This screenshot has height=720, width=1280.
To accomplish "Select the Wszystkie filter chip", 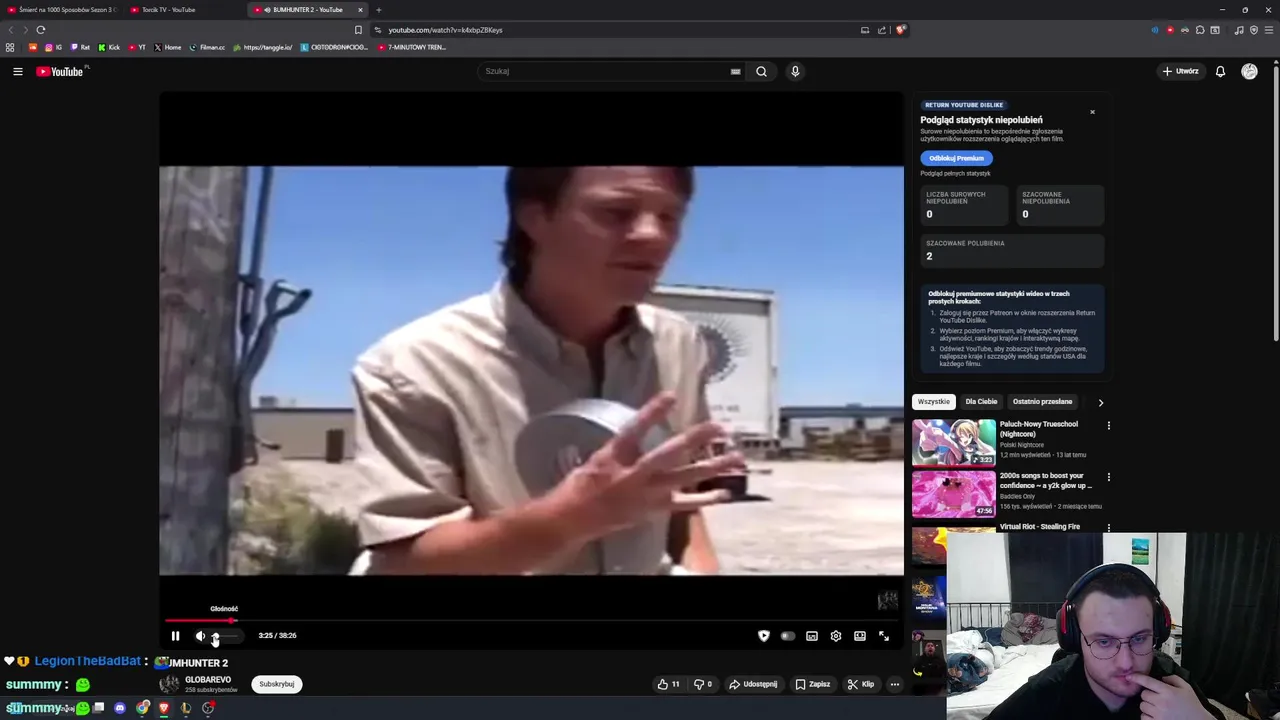I will [934, 402].
